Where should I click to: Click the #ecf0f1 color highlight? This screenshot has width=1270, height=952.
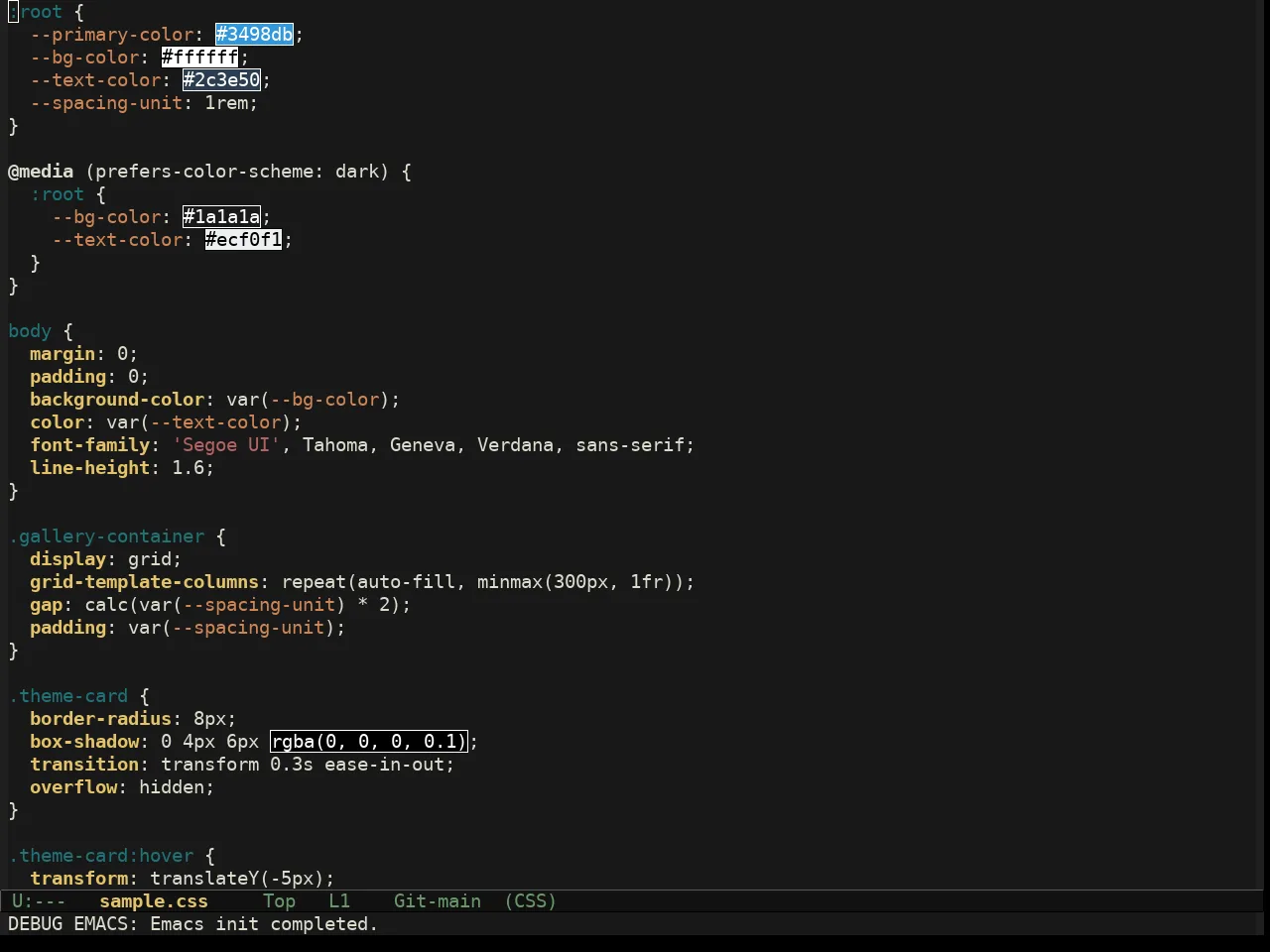coord(243,240)
